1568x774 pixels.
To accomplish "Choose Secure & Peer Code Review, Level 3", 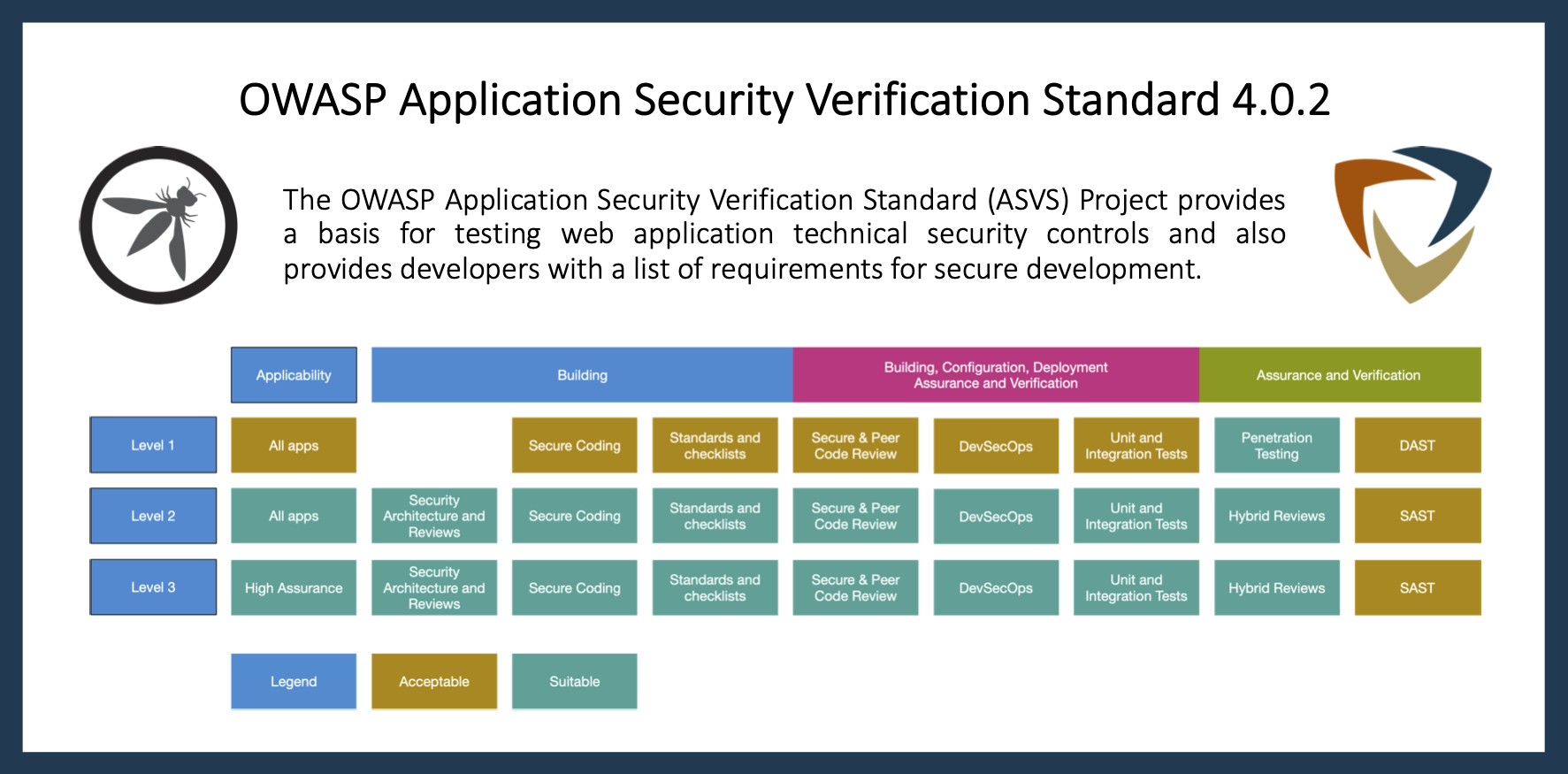I will tap(855, 587).
